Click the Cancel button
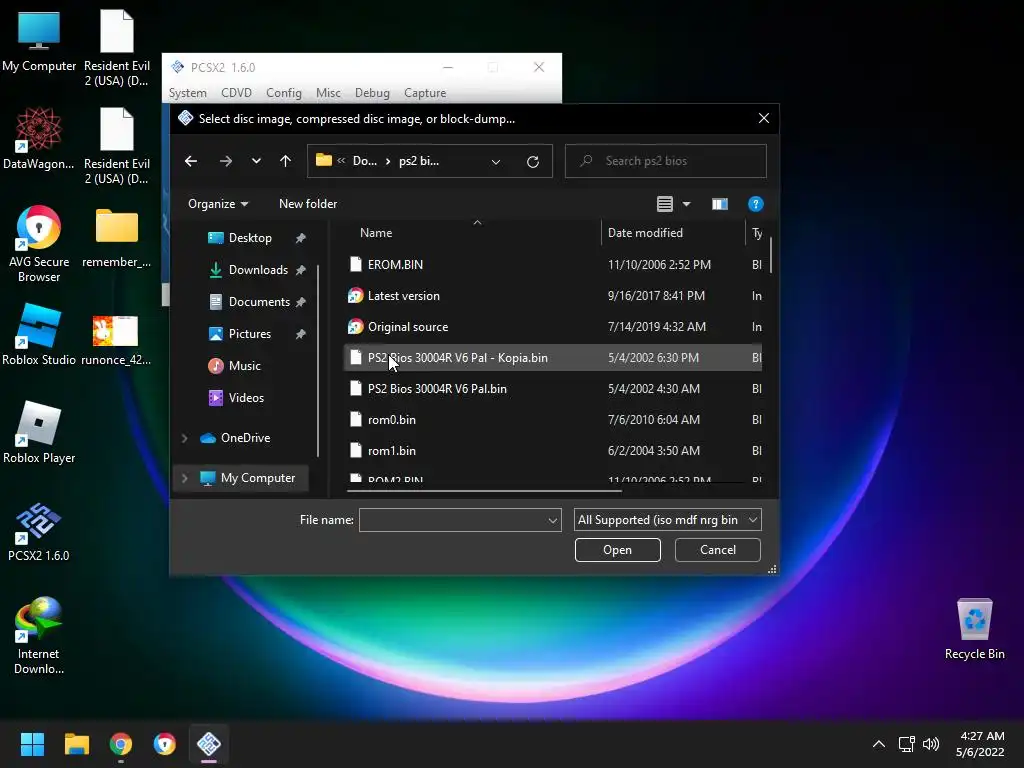This screenshot has width=1024, height=768. tap(718, 550)
